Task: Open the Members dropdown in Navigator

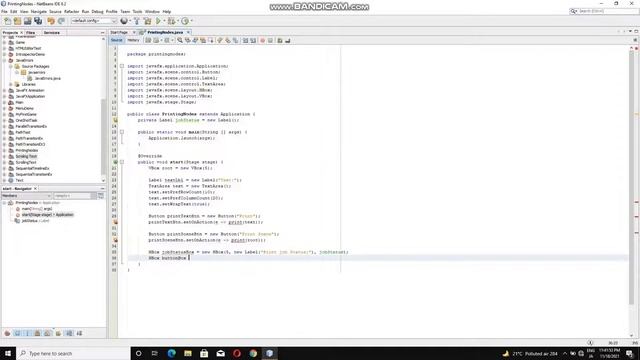Action: point(27,196)
